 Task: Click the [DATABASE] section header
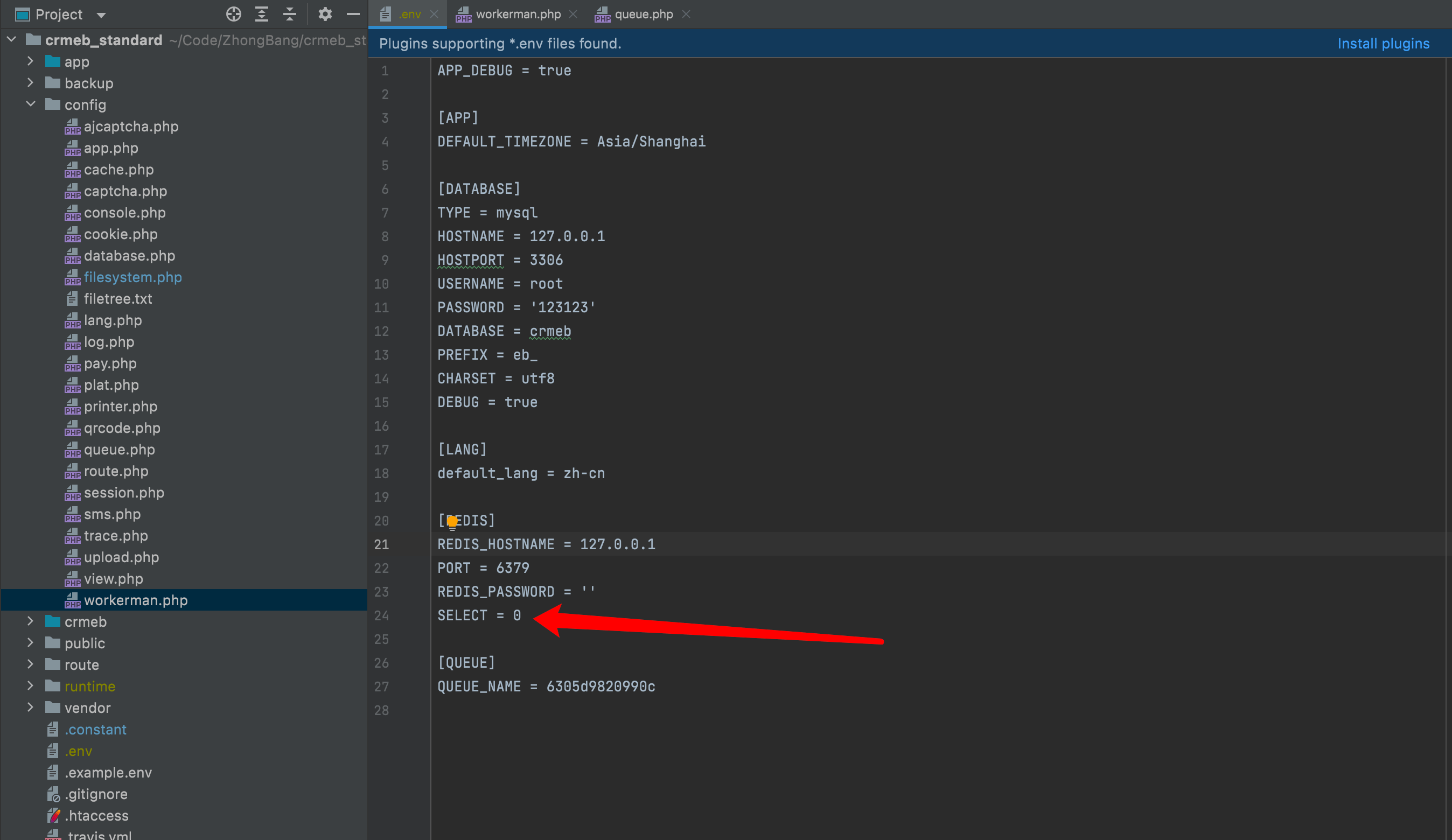(x=479, y=189)
